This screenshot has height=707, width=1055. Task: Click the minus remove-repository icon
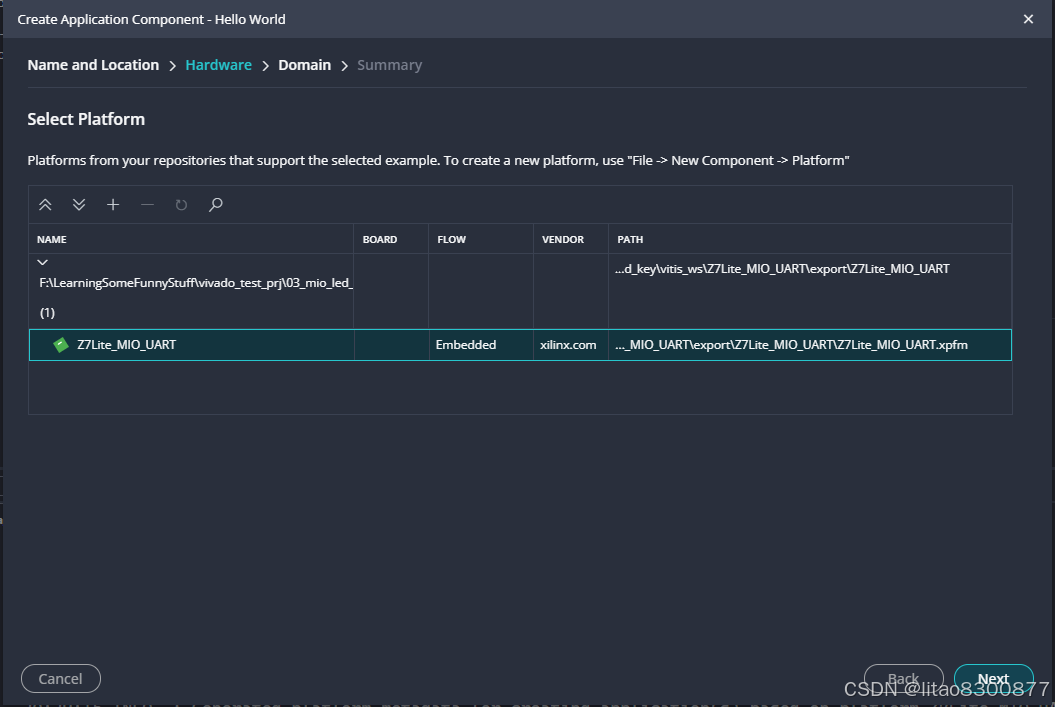tap(147, 204)
